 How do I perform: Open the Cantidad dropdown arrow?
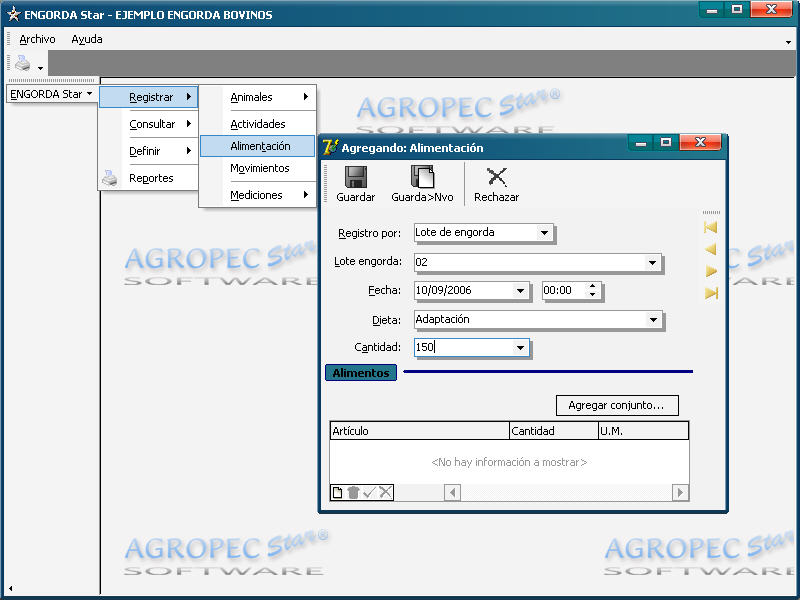point(520,348)
